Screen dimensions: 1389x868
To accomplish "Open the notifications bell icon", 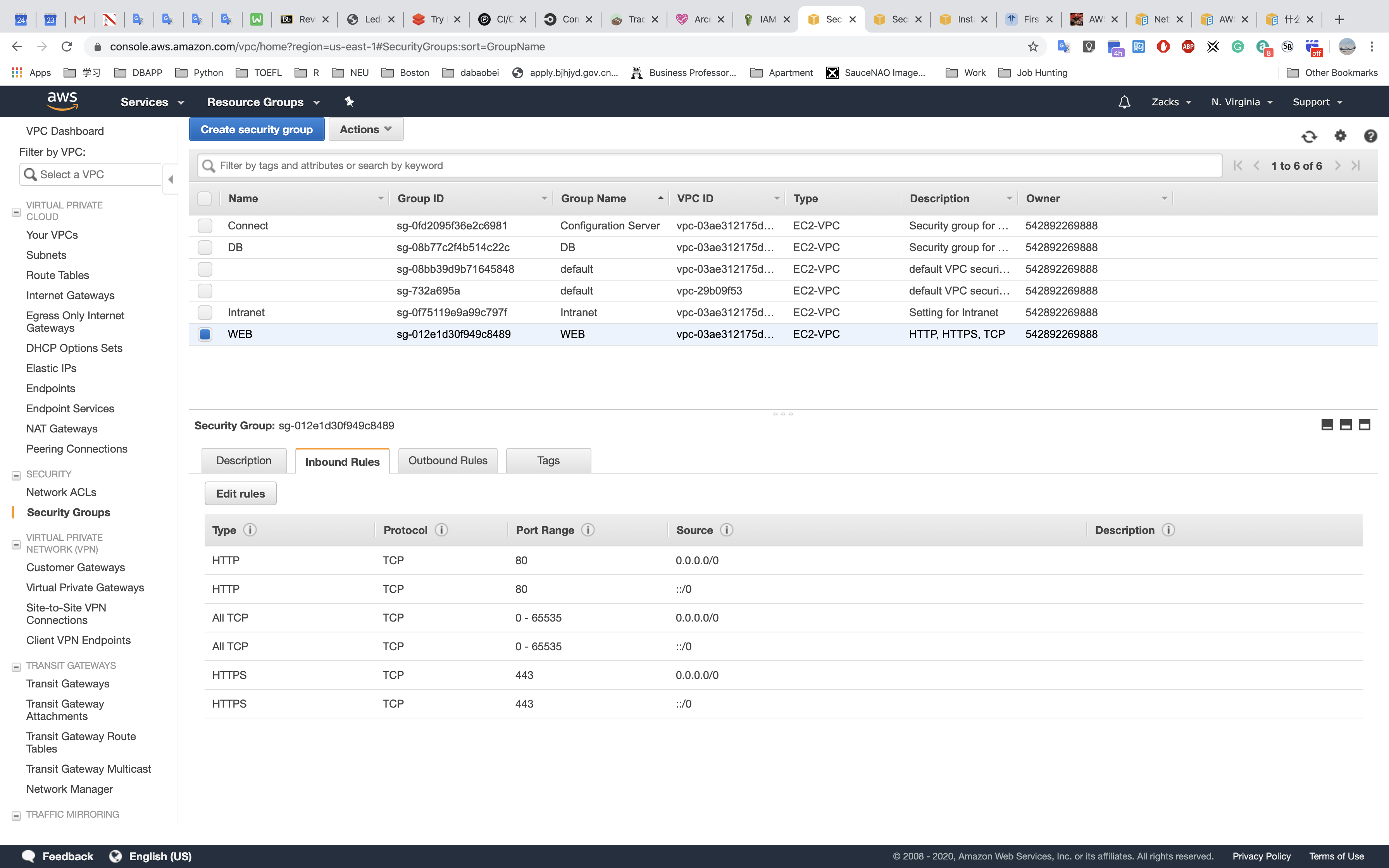I will (x=1124, y=102).
